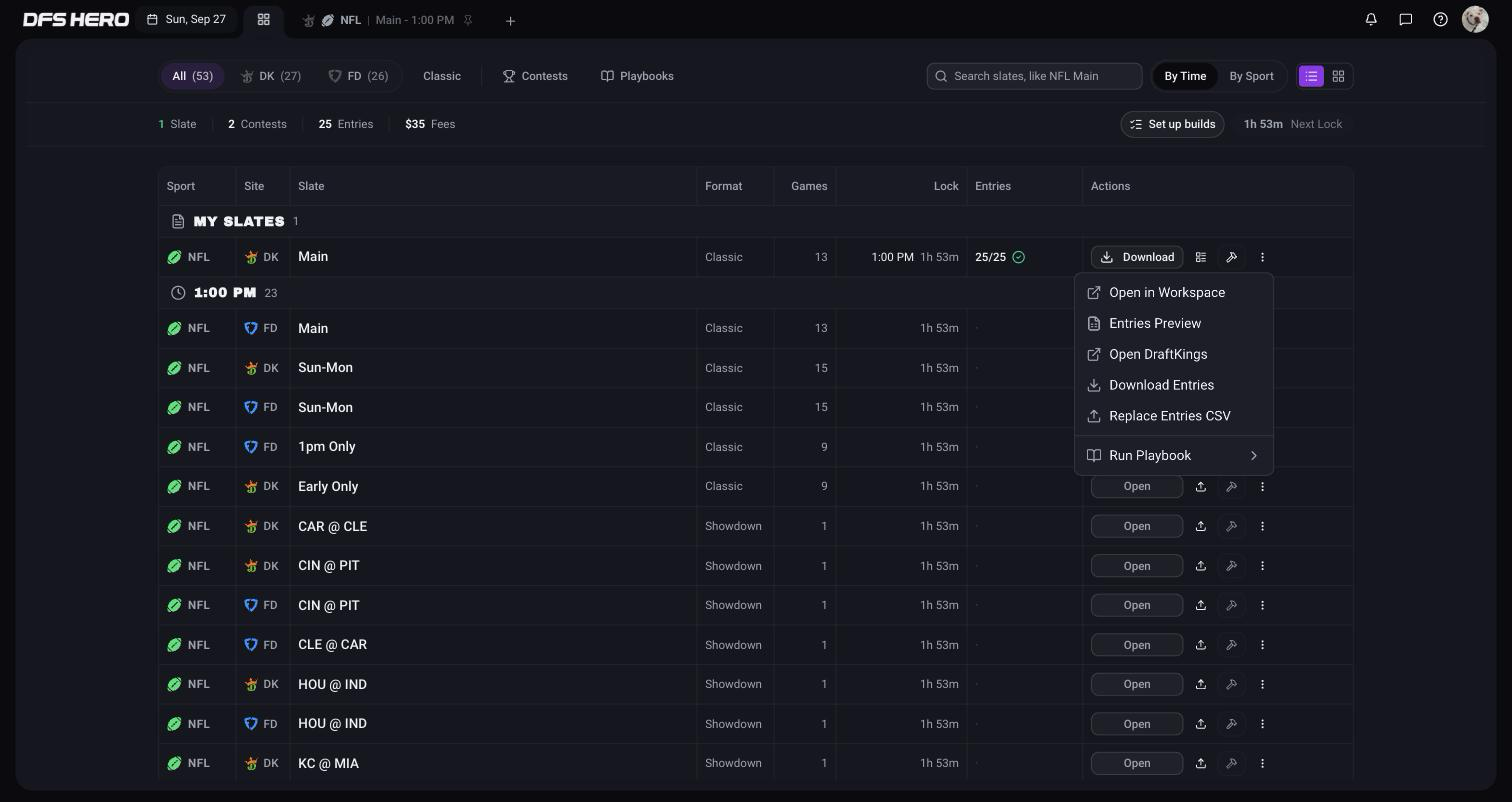The image size is (1512, 802).
Task: Open the notifications bell
Action: [x=1371, y=19]
